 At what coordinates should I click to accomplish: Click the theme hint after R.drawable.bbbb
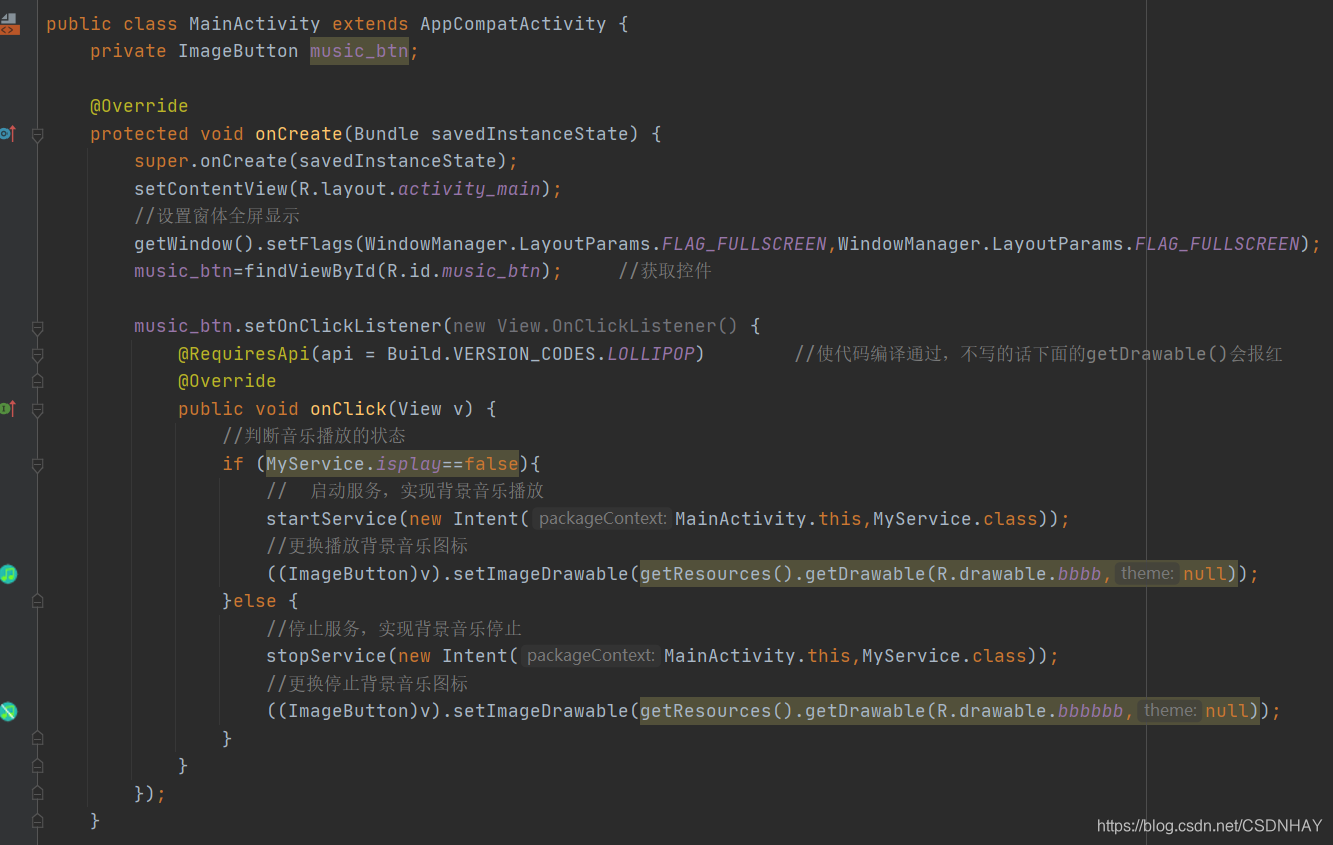[1147, 574]
